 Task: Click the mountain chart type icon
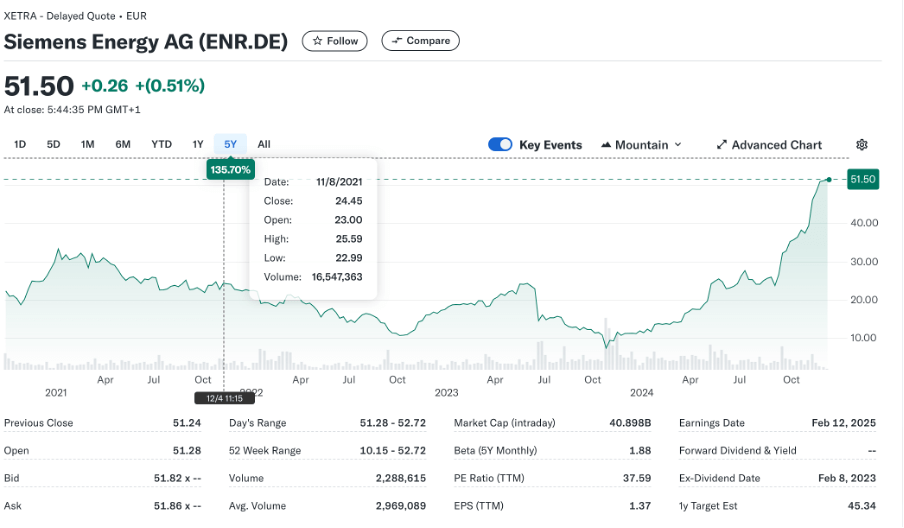(x=606, y=145)
